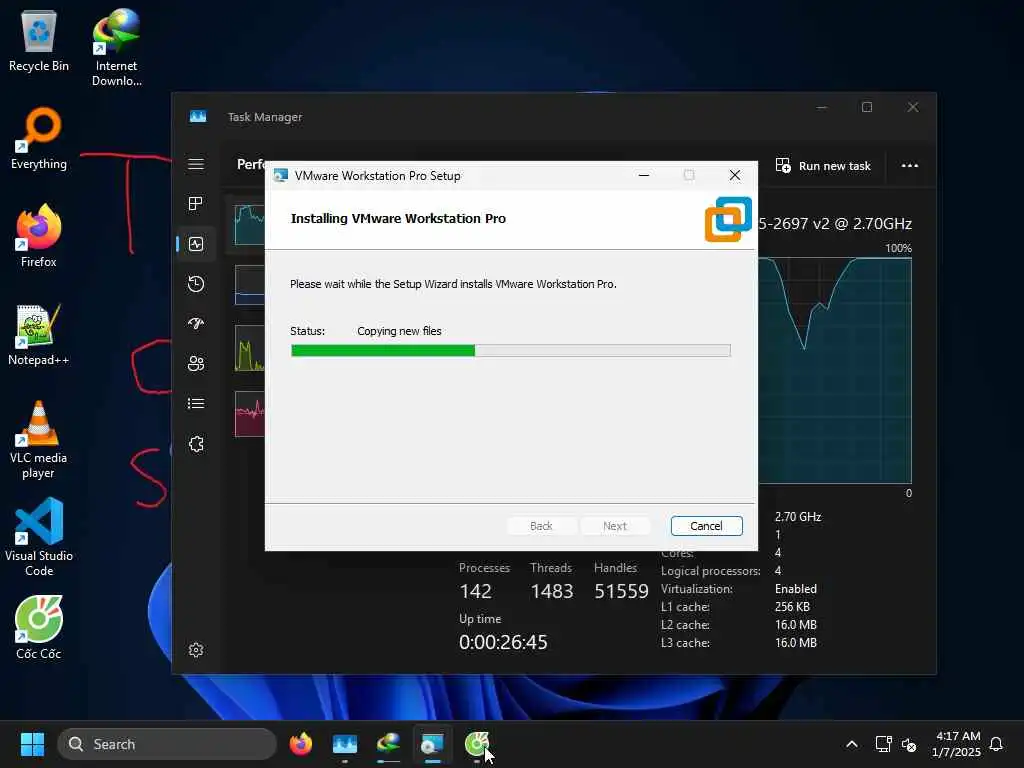Select the Cốc Cốc browser desktop shortcut

(x=39, y=628)
